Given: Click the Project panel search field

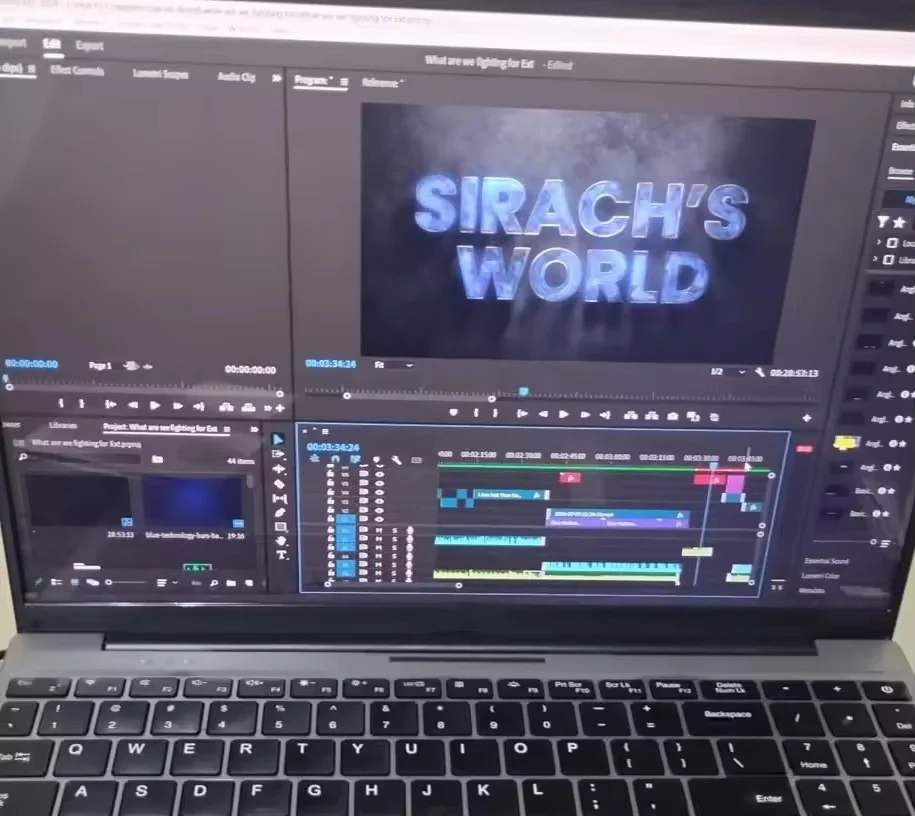Looking at the screenshot, I should 79,459.
